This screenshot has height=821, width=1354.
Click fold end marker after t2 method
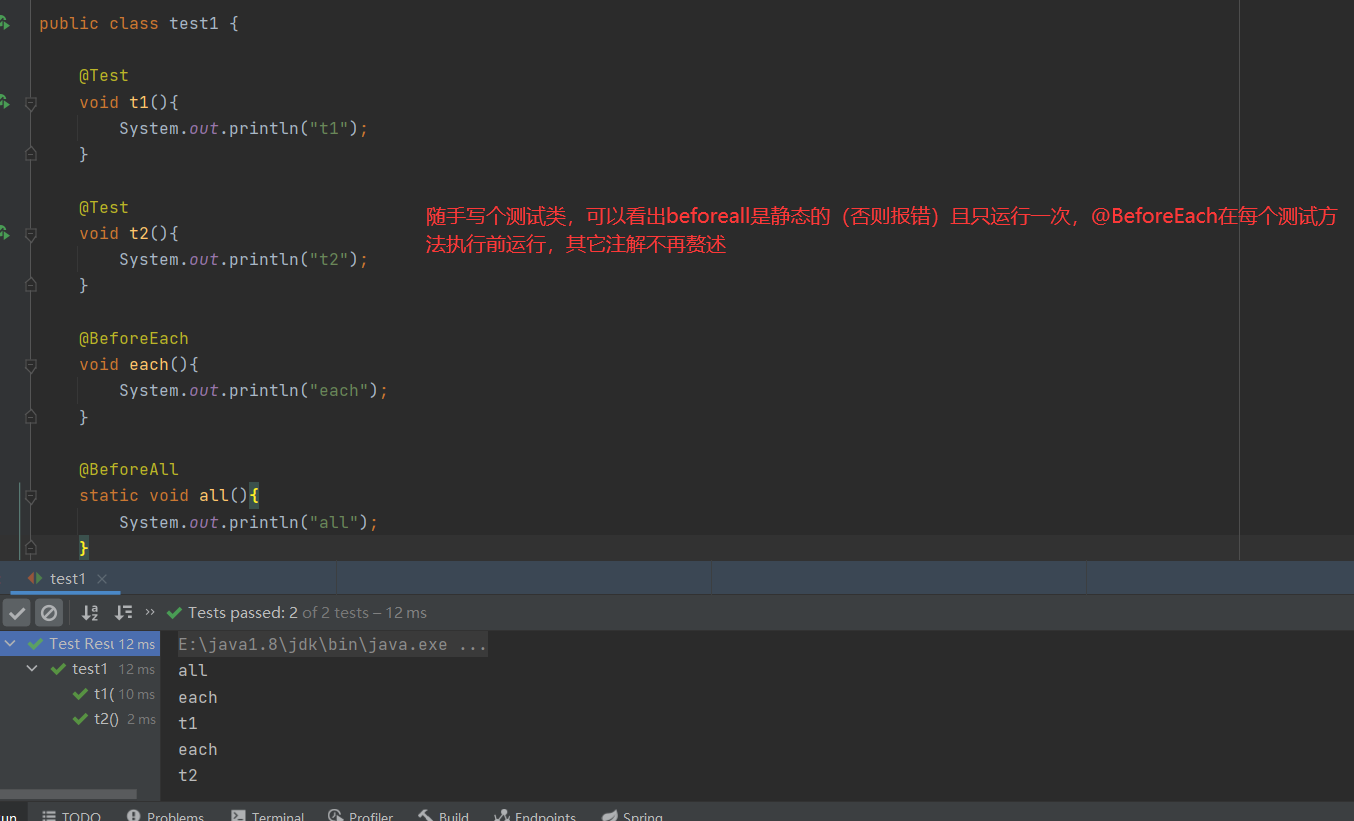[x=30, y=285]
